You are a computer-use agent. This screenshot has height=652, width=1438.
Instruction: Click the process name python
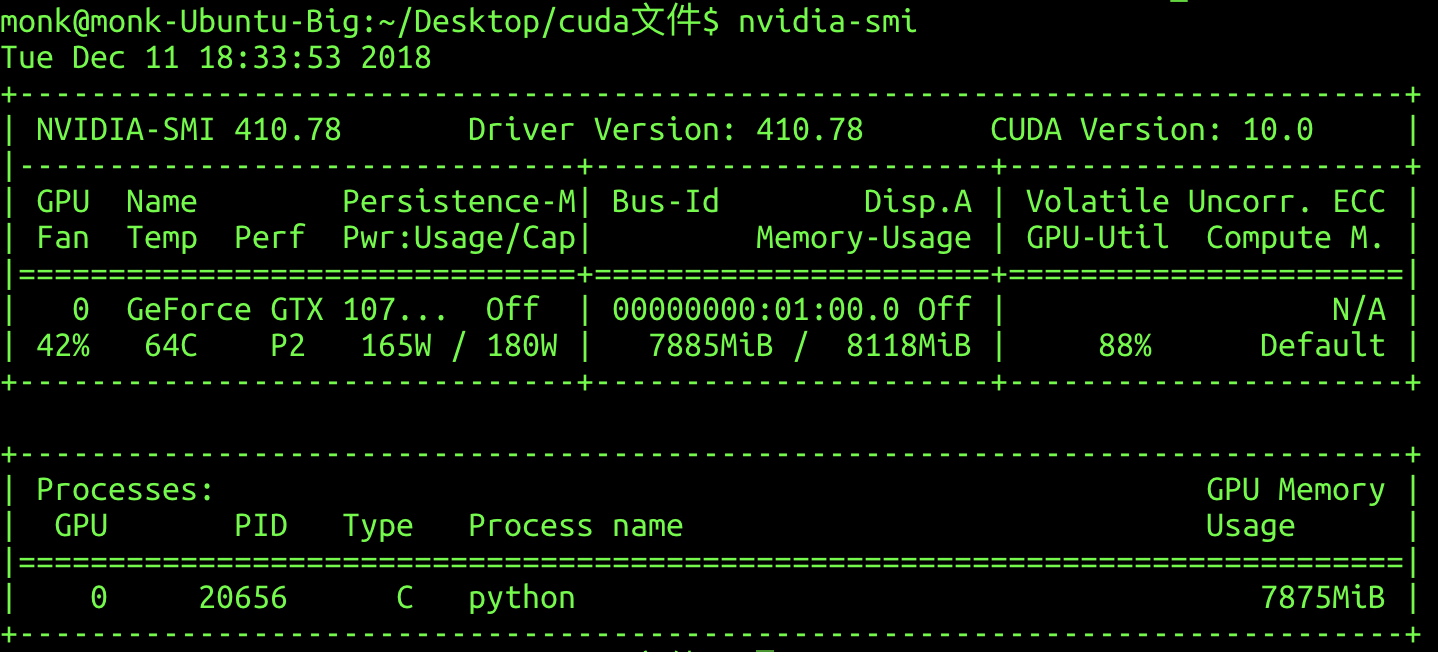click(521, 600)
